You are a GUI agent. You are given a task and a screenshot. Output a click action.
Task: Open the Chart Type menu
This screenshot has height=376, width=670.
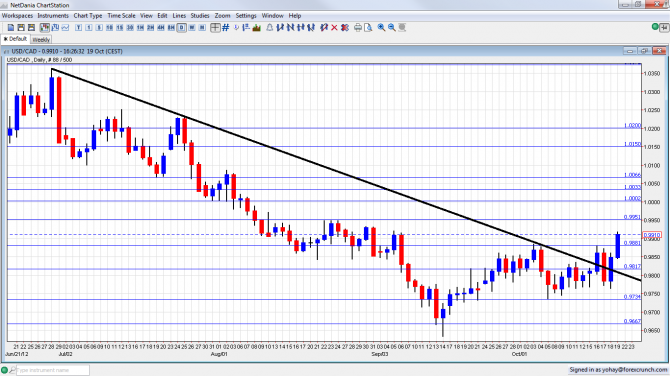click(x=88, y=16)
